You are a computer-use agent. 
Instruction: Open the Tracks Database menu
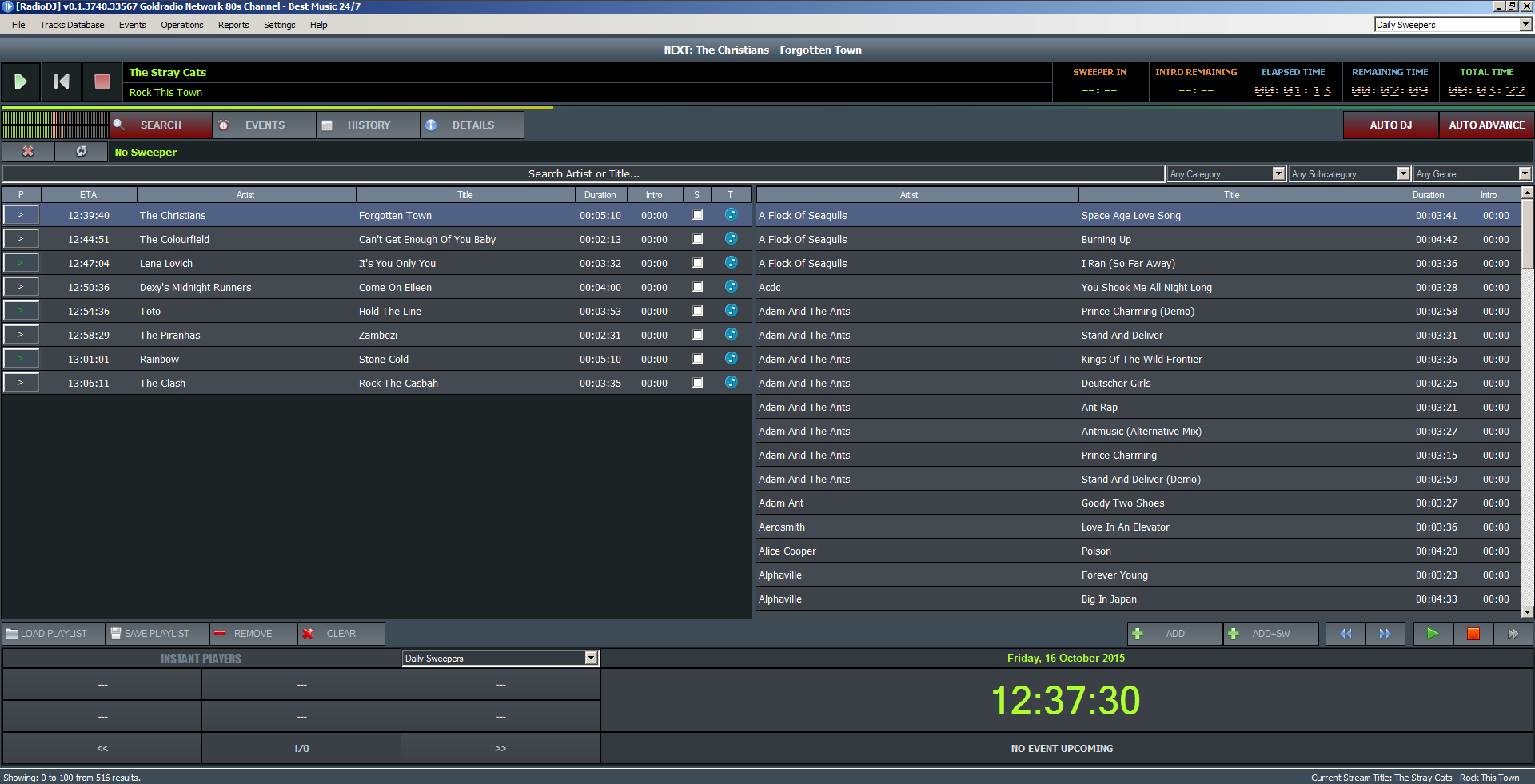point(71,25)
